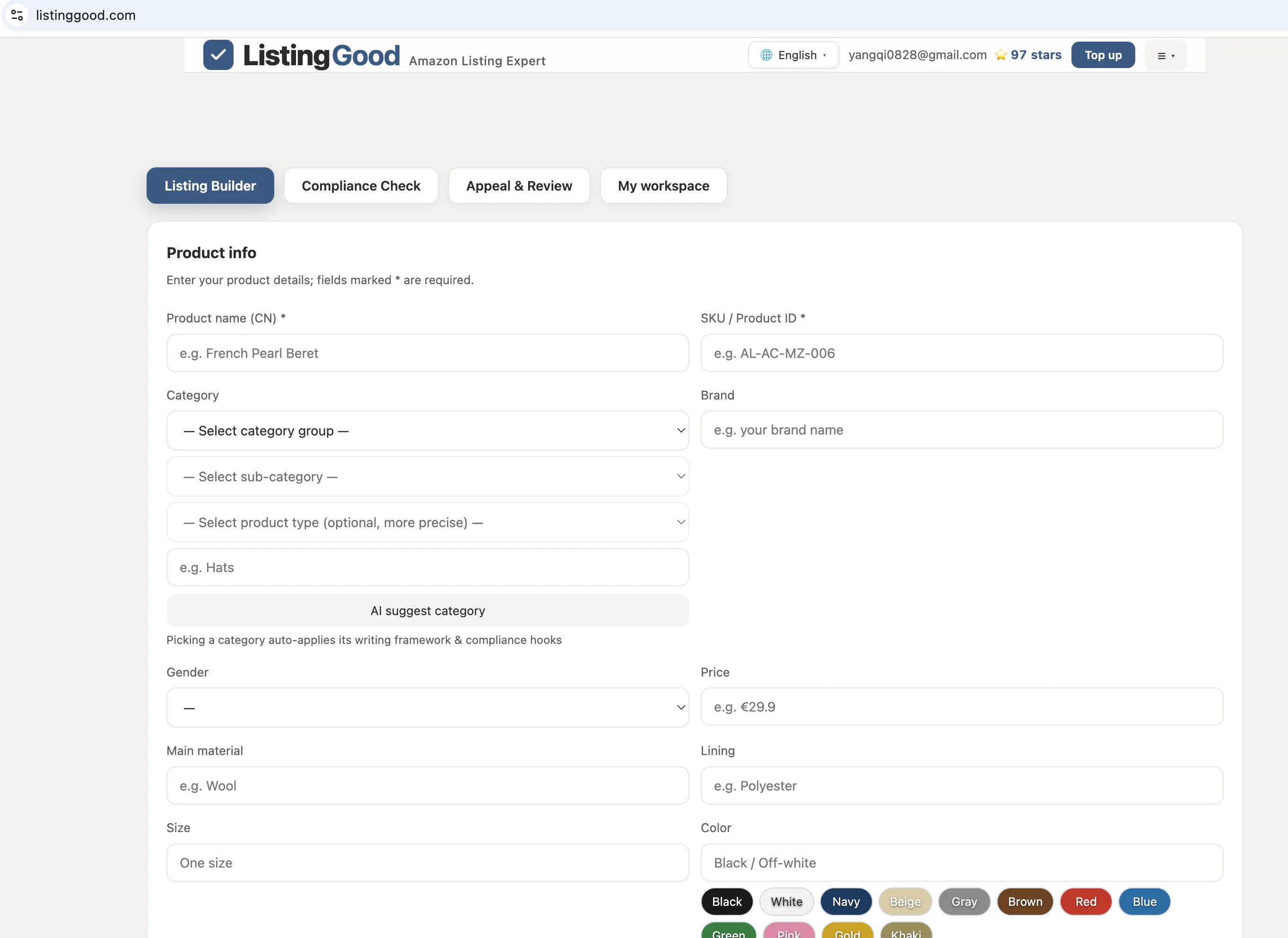Click AI suggest category button
The height and width of the screenshot is (938, 1288).
point(427,611)
